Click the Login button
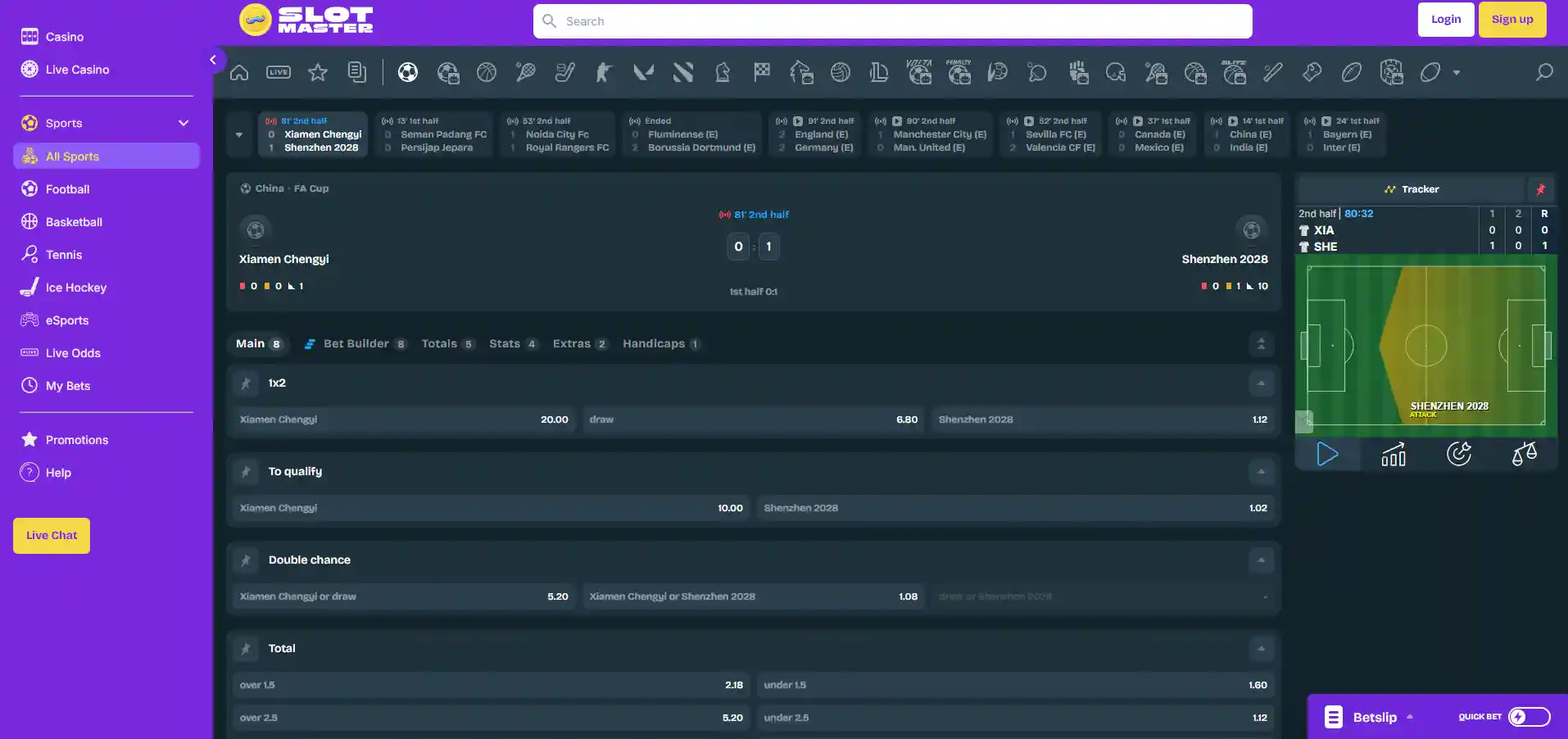 pyautogui.click(x=1446, y=20)
